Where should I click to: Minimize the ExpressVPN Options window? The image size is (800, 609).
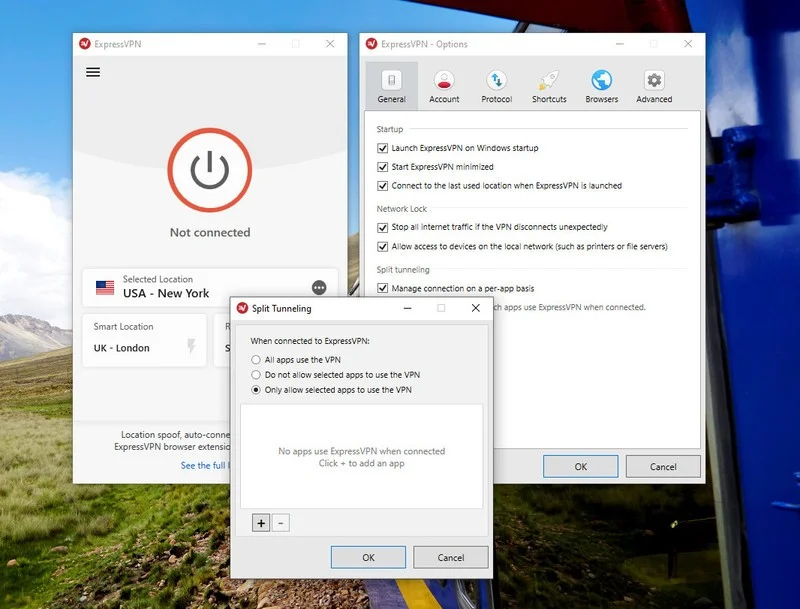pos(619,44)
